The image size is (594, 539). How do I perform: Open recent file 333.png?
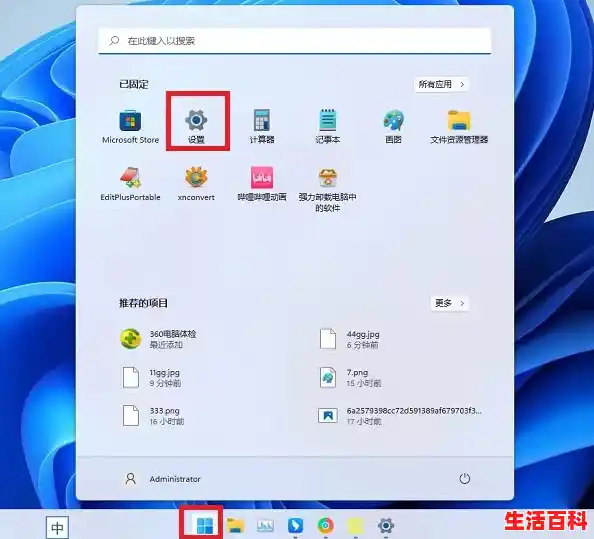(153, 416)
